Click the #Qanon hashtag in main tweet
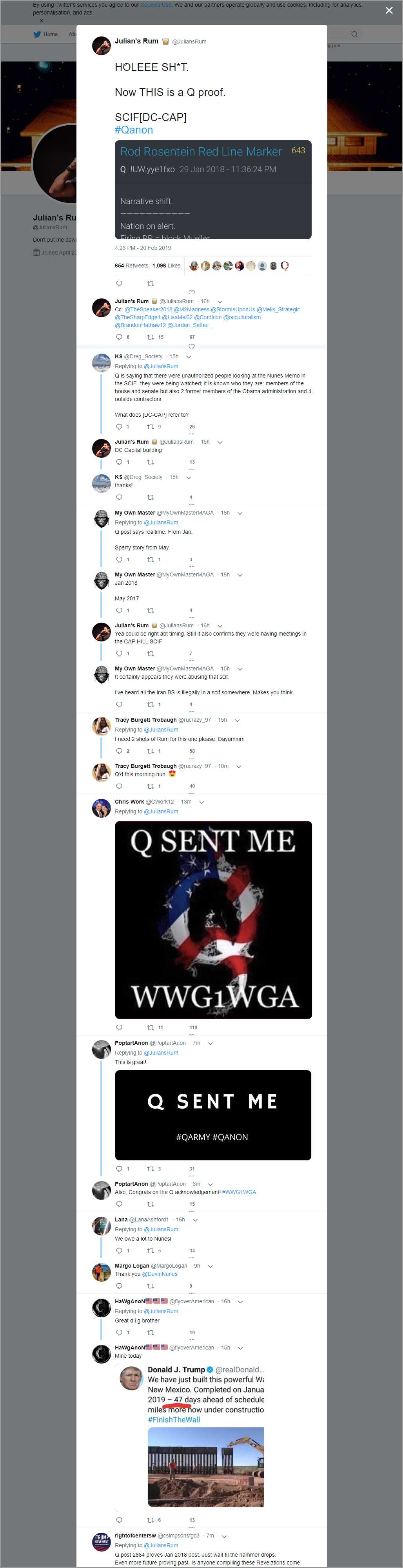403x1568 pixels. tap(134, 130)
